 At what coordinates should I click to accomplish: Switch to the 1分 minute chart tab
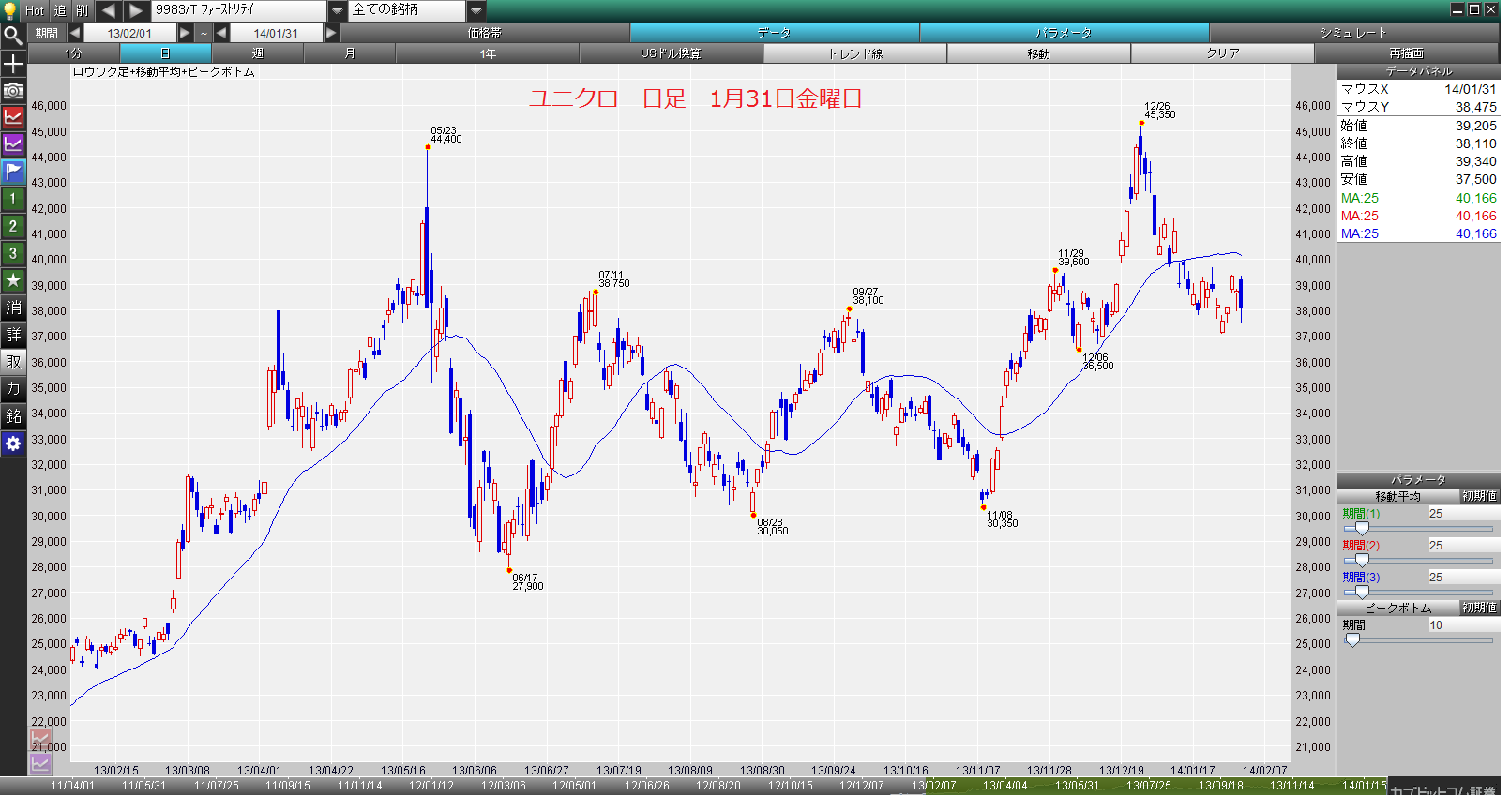click(x=74, y=53)
